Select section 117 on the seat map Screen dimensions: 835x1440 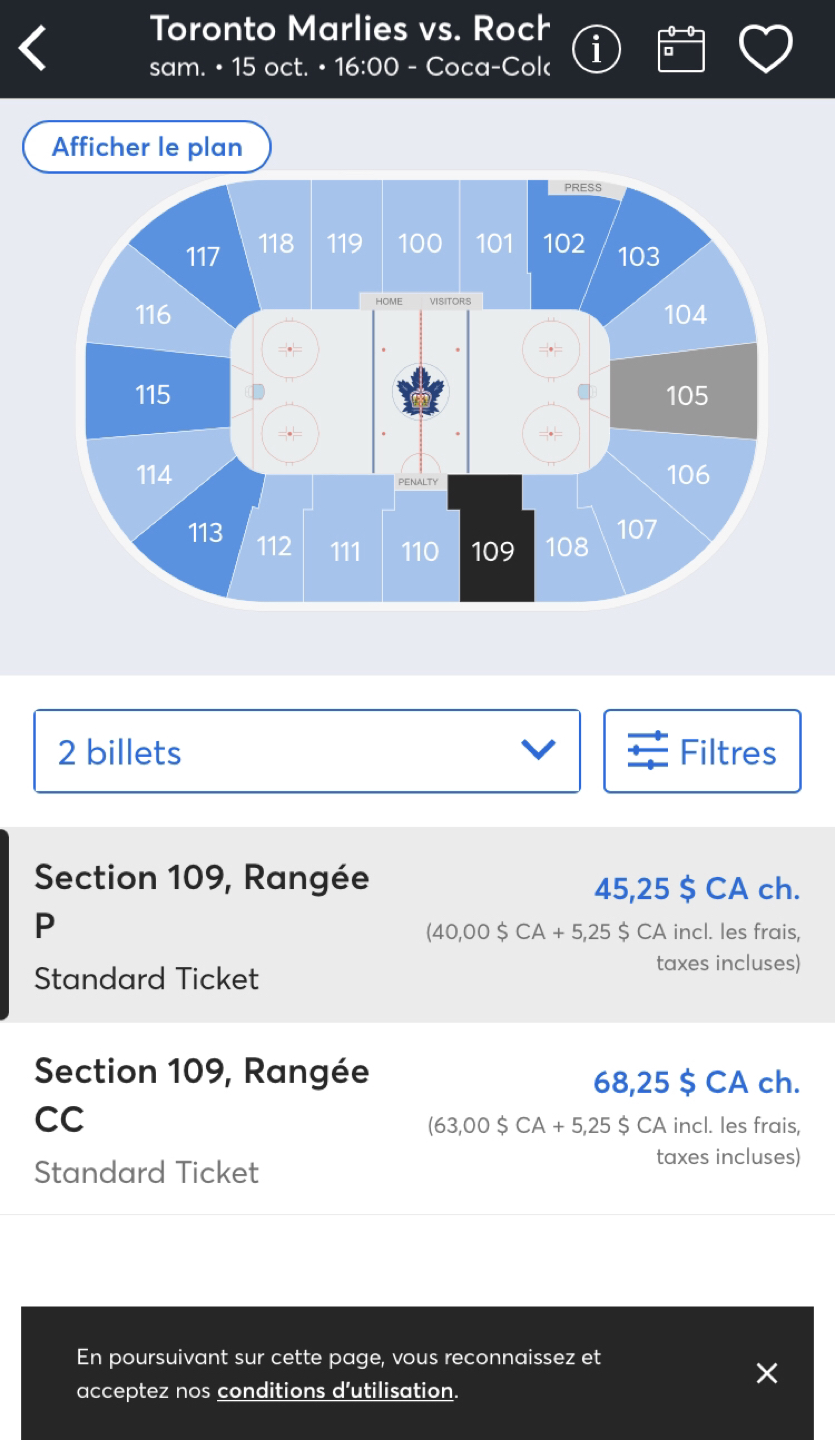coord(202,256)
